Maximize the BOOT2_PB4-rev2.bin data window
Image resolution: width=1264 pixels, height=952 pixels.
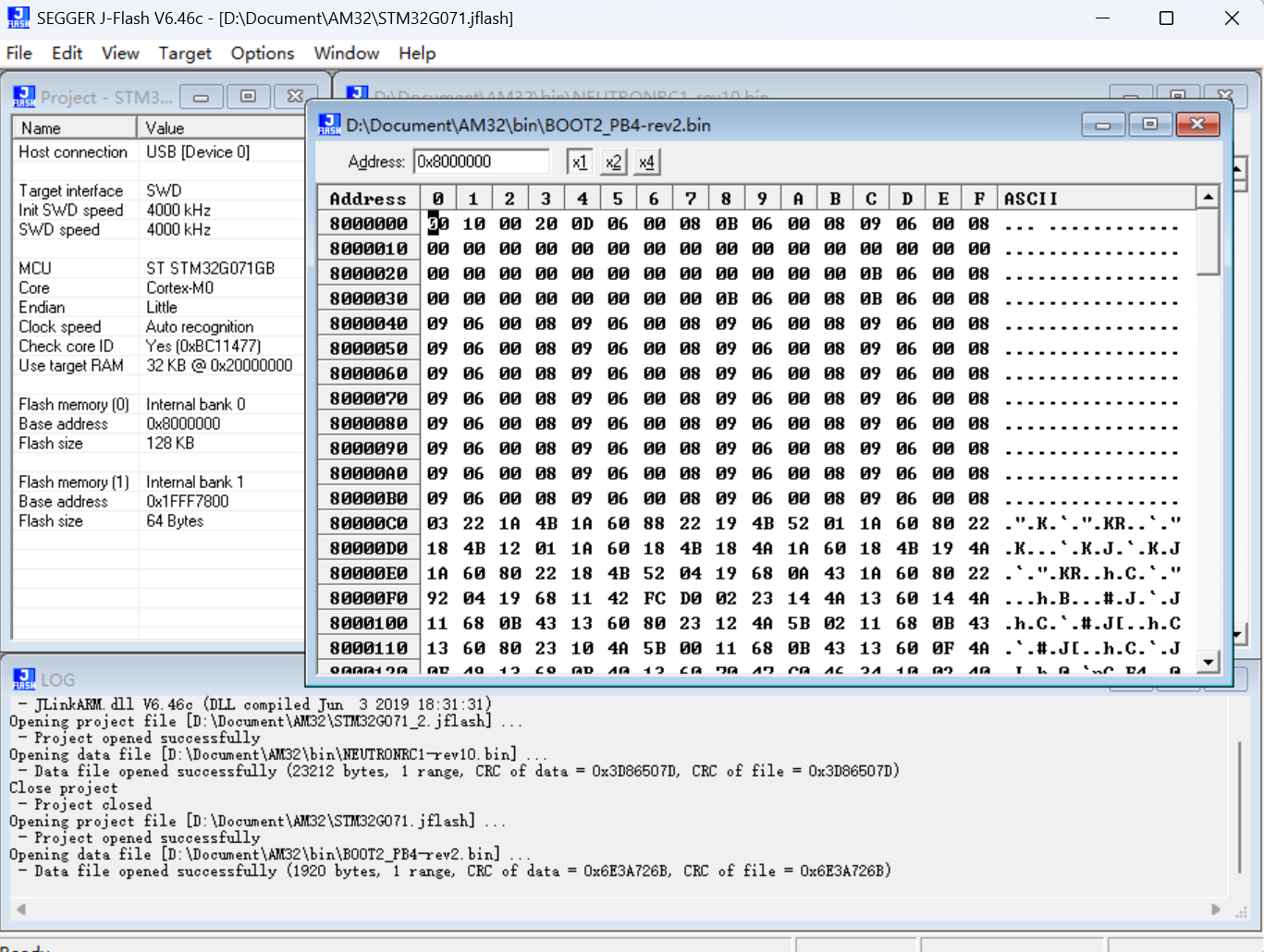click(x=1150, y=125)
